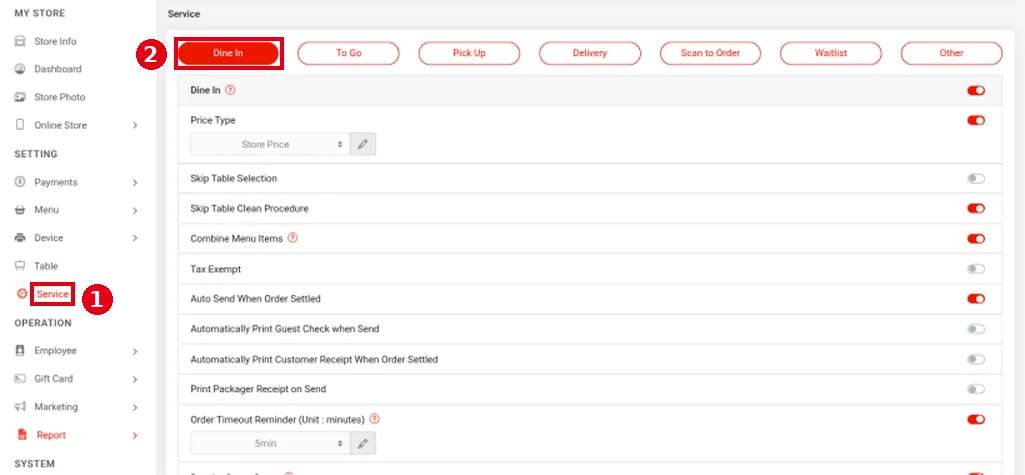The image size is (1025, 475).
Task: Open Store Info in sidebar
Action: click(56, 41)
